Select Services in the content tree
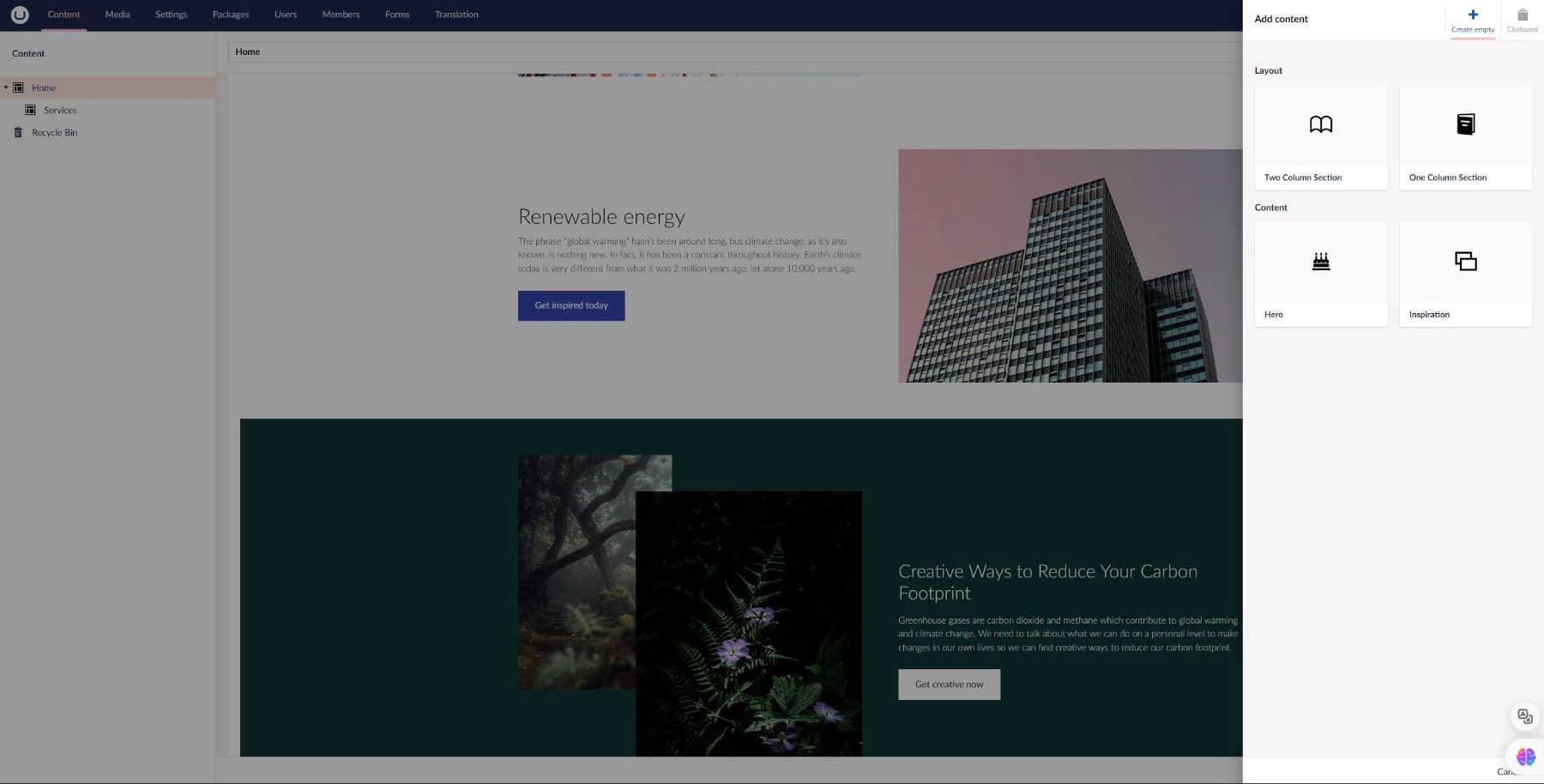The image size is (1544, 784). [59, 110]
